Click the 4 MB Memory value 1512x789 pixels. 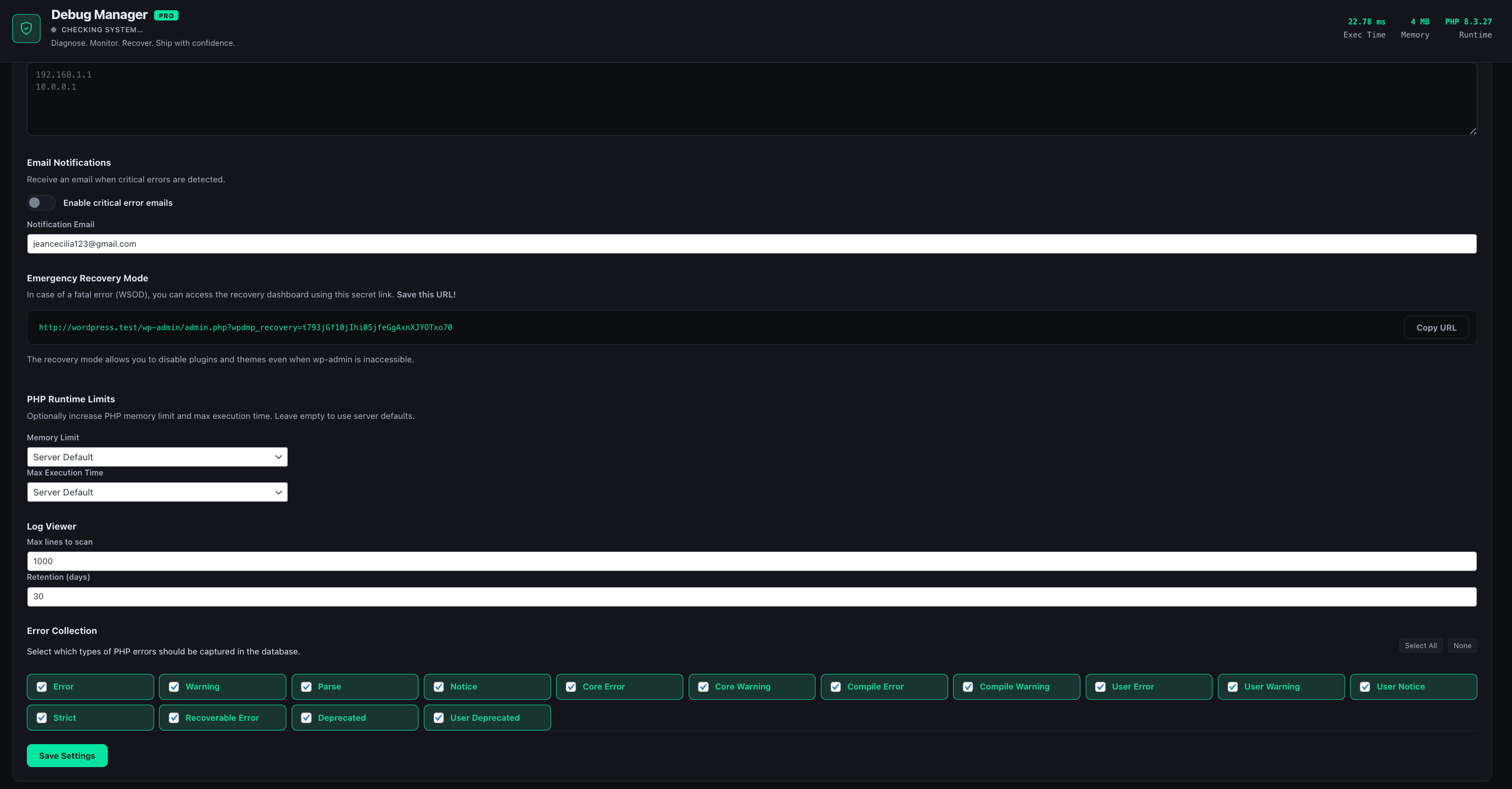[x=1420, y=22]
